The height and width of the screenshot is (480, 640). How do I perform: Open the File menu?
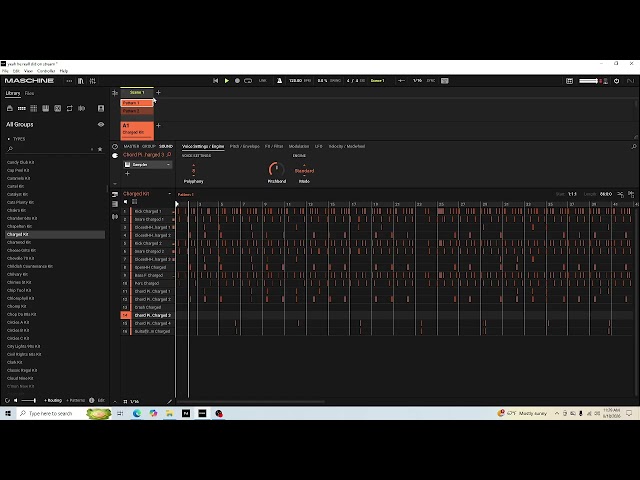(x=5, y=71)
